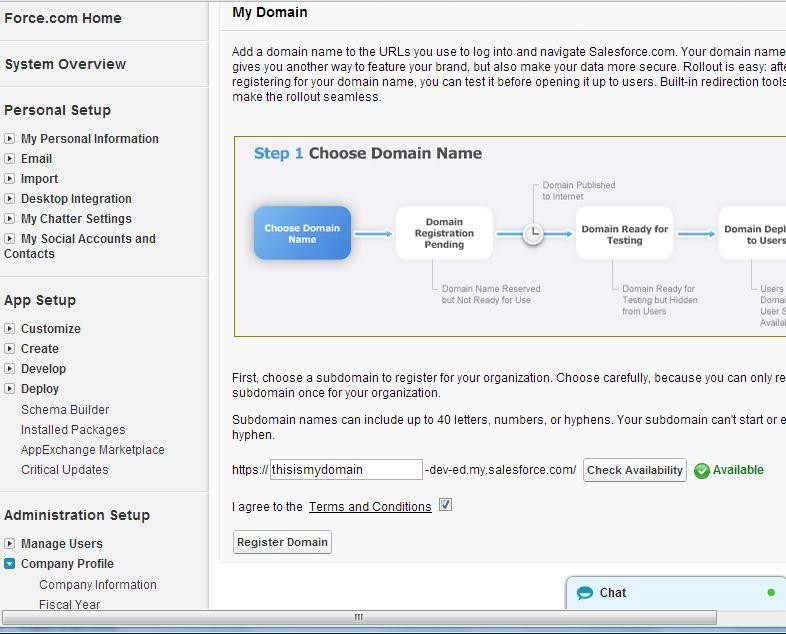Click the Deploy label in App Setup

(x=40, y=389)
